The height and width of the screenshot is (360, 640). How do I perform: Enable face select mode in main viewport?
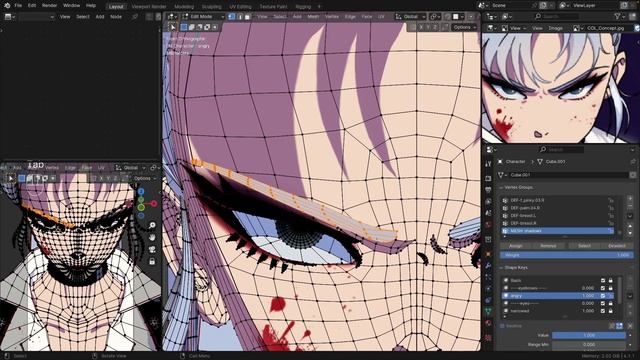point(247,17)
